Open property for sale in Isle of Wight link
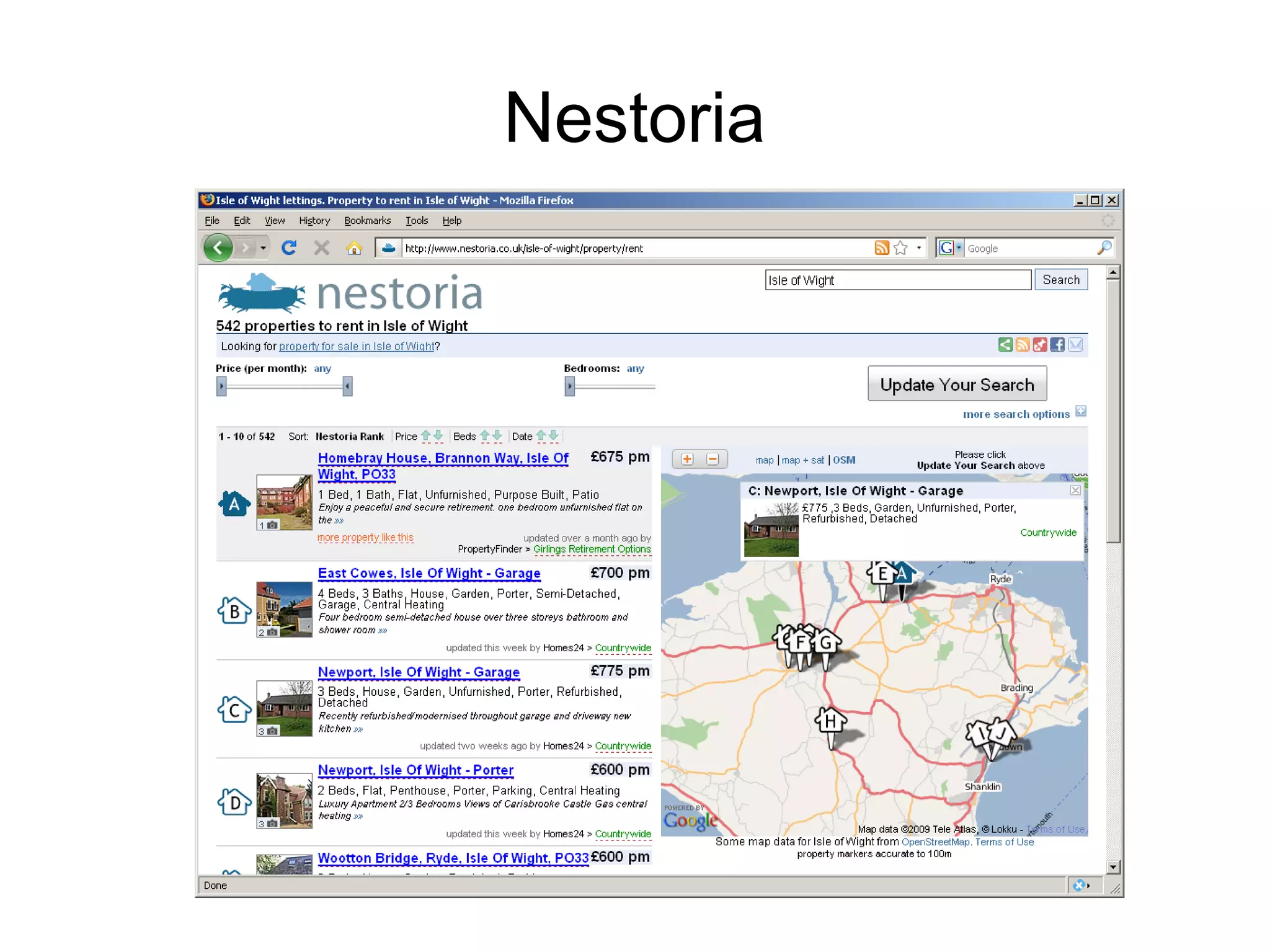The width and height of the screenshot is (1270, 952). tap(357, 346)
